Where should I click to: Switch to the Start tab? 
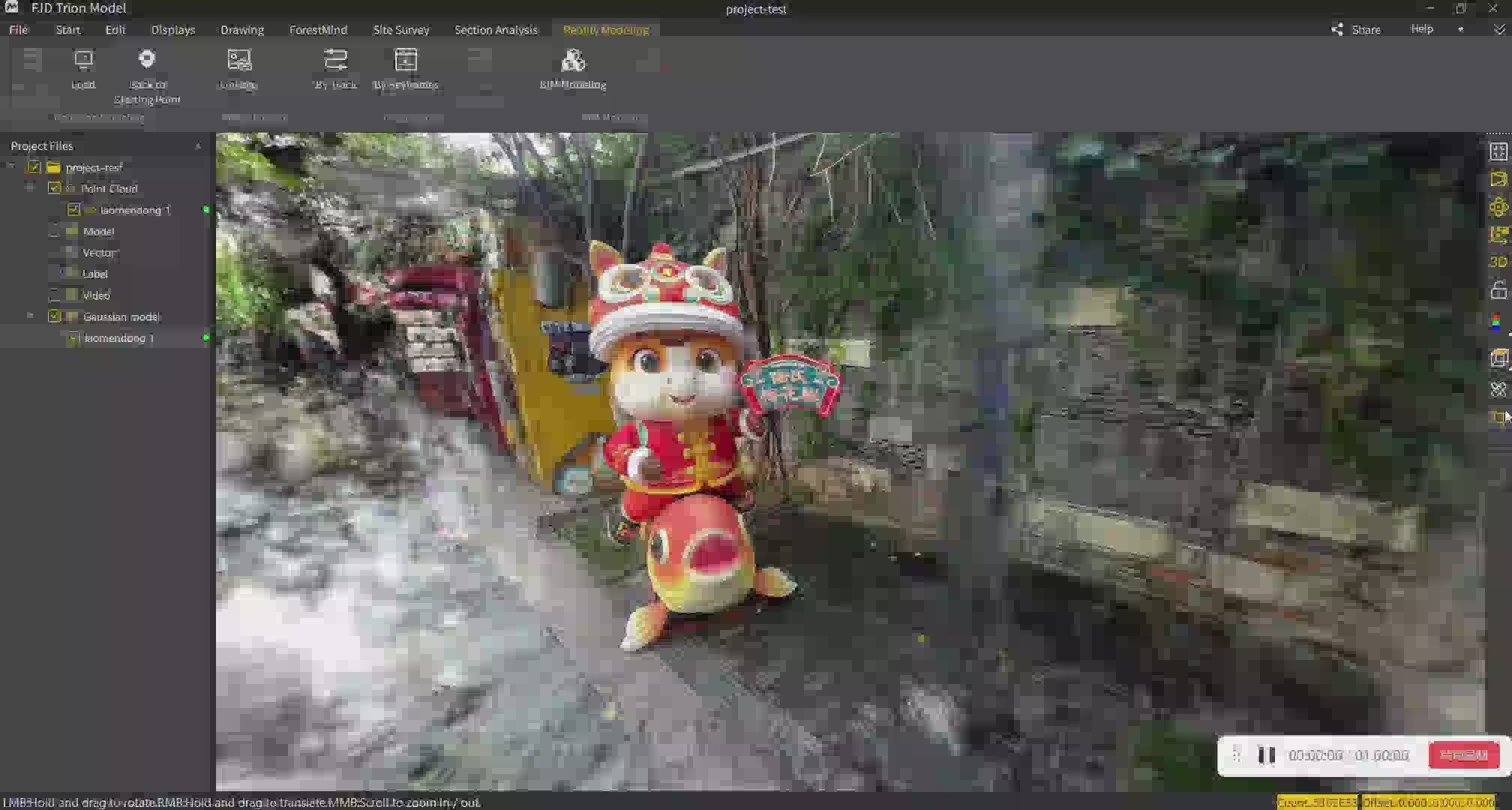click(x=67, y=30)
